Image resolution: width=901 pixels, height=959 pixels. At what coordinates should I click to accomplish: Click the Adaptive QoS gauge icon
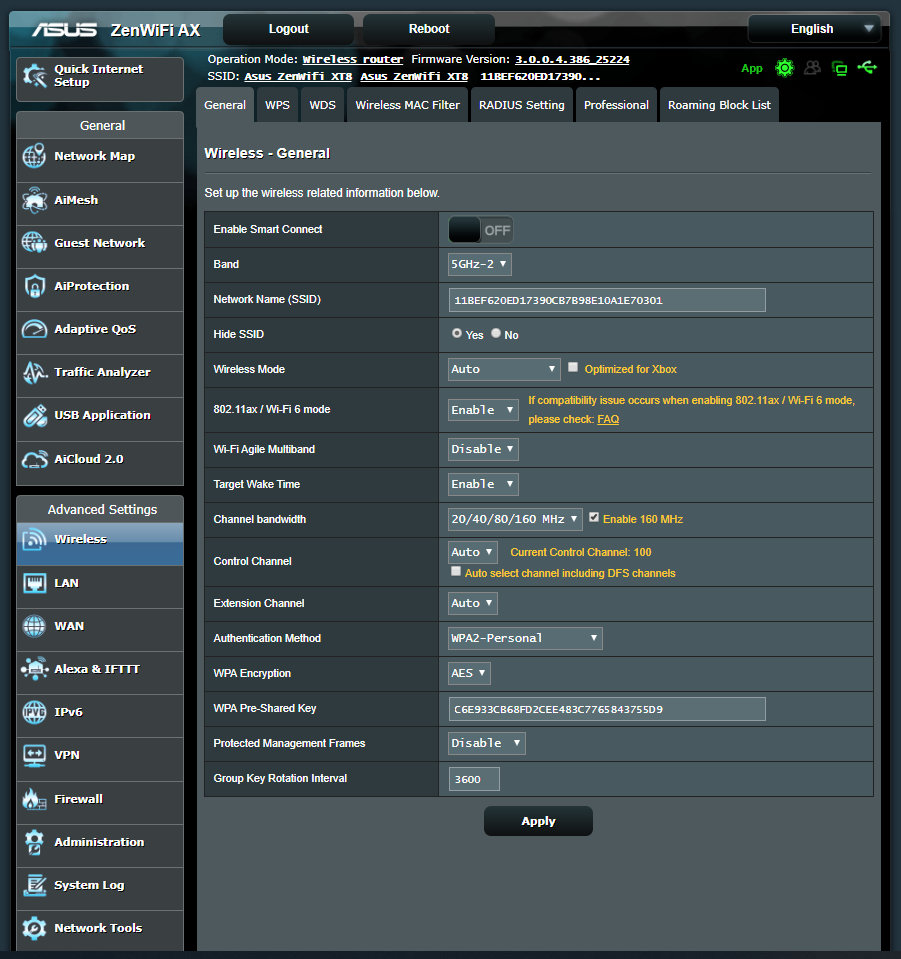34,329
